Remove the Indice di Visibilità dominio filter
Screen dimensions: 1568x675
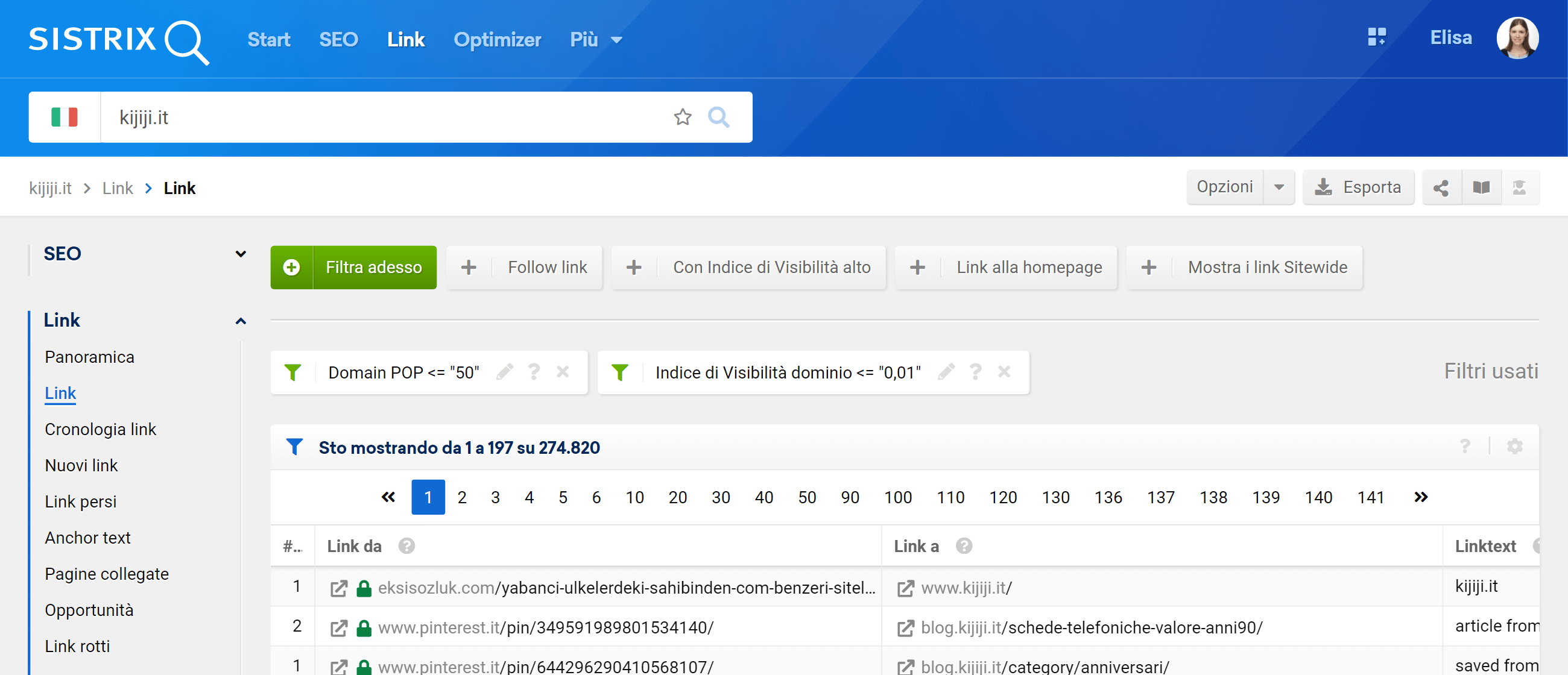tap(1004, 372)
